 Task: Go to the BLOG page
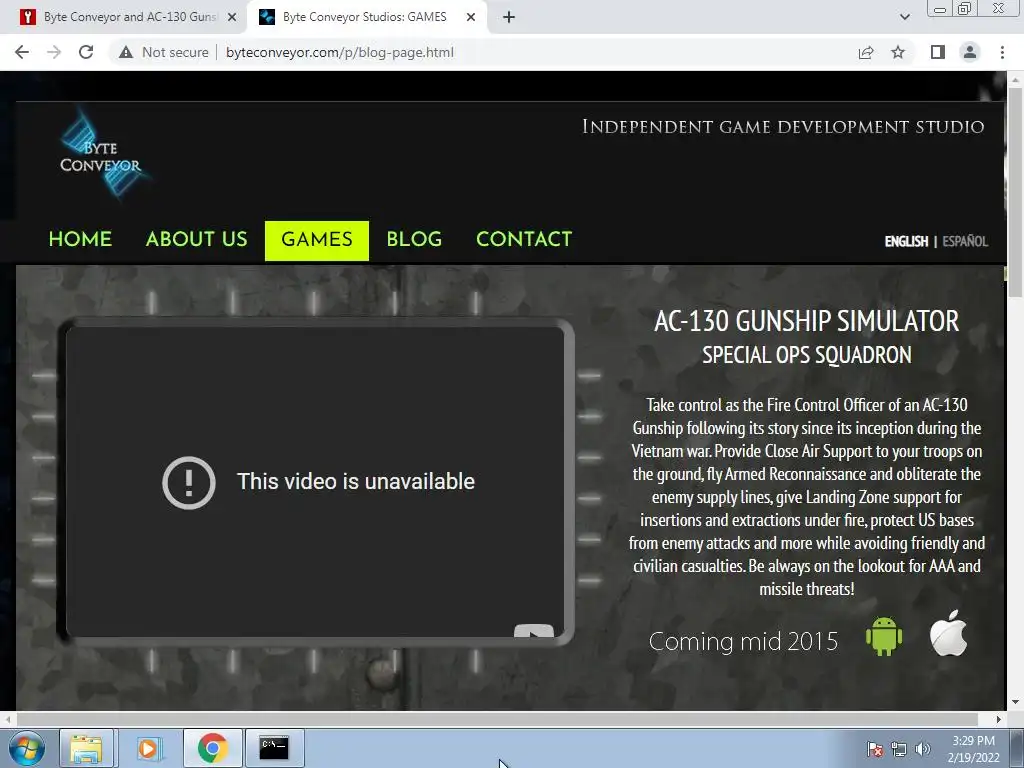[414, 239]
